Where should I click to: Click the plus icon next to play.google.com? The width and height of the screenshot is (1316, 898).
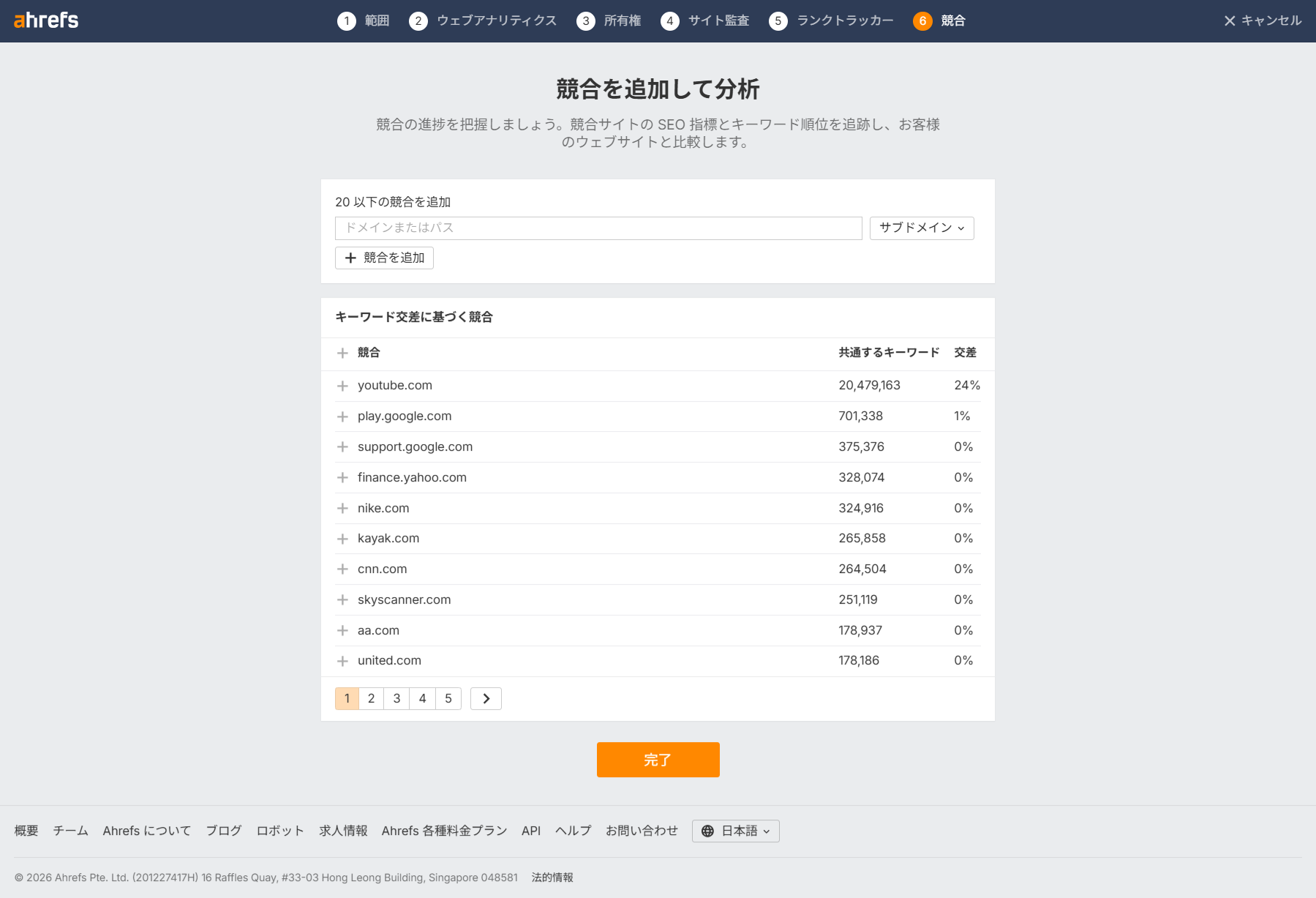coord(342,416)
